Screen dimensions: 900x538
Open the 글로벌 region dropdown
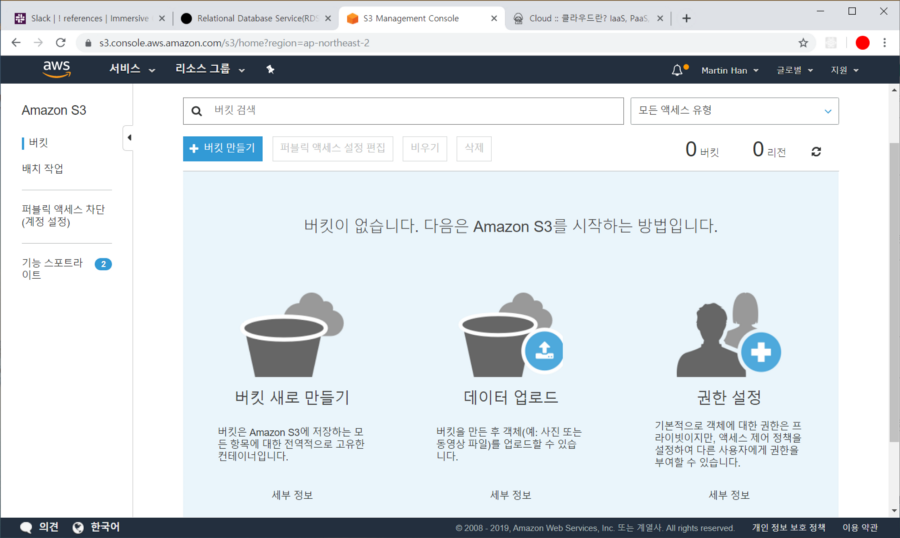click(x=794, y=70)
